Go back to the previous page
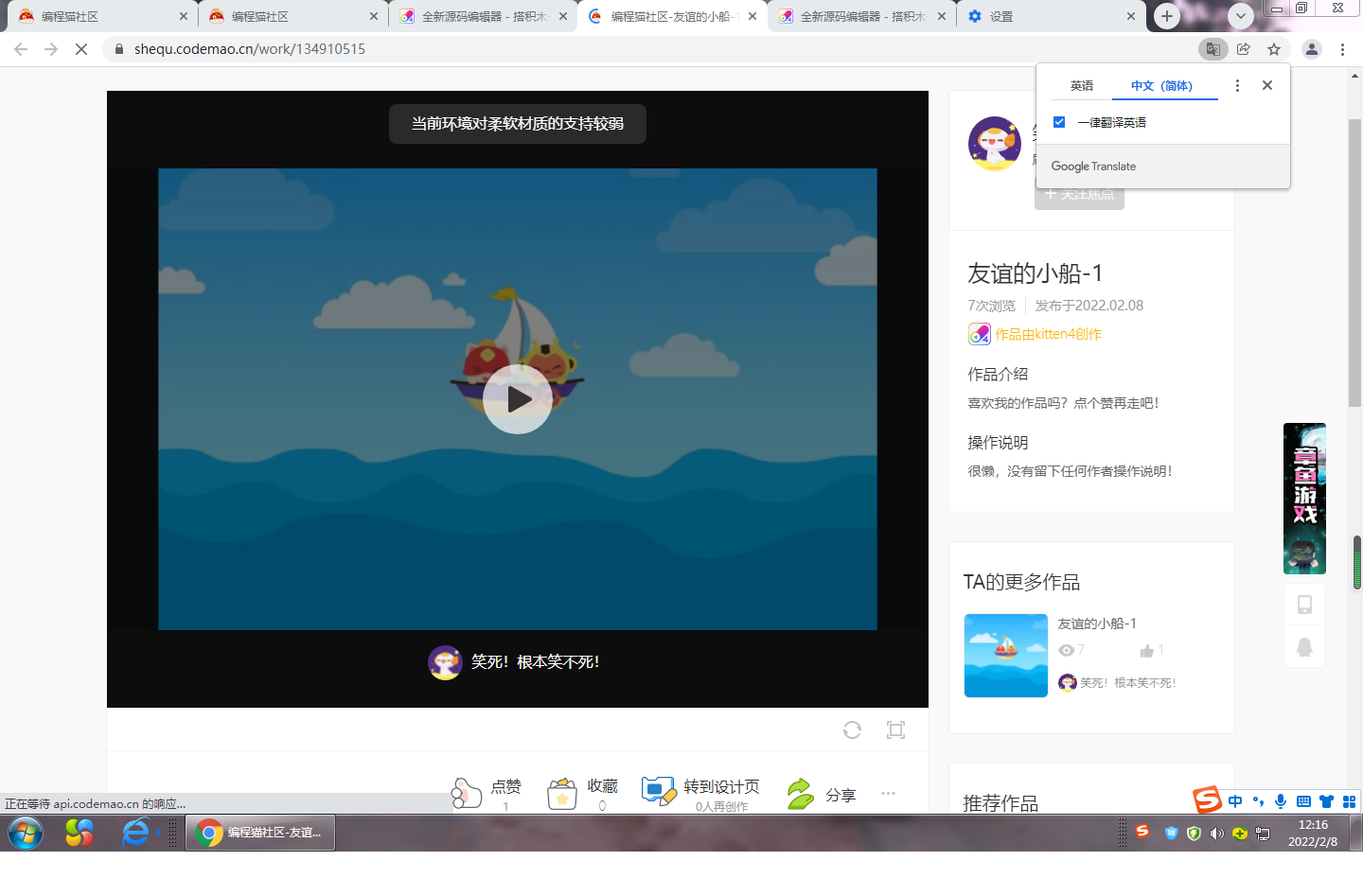Image resolution: width=1363 pixels, height=896 pixels. click(21, 49)
